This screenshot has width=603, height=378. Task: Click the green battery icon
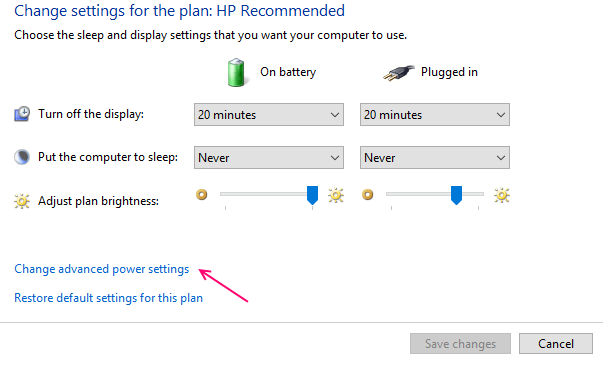click(236, 72)
